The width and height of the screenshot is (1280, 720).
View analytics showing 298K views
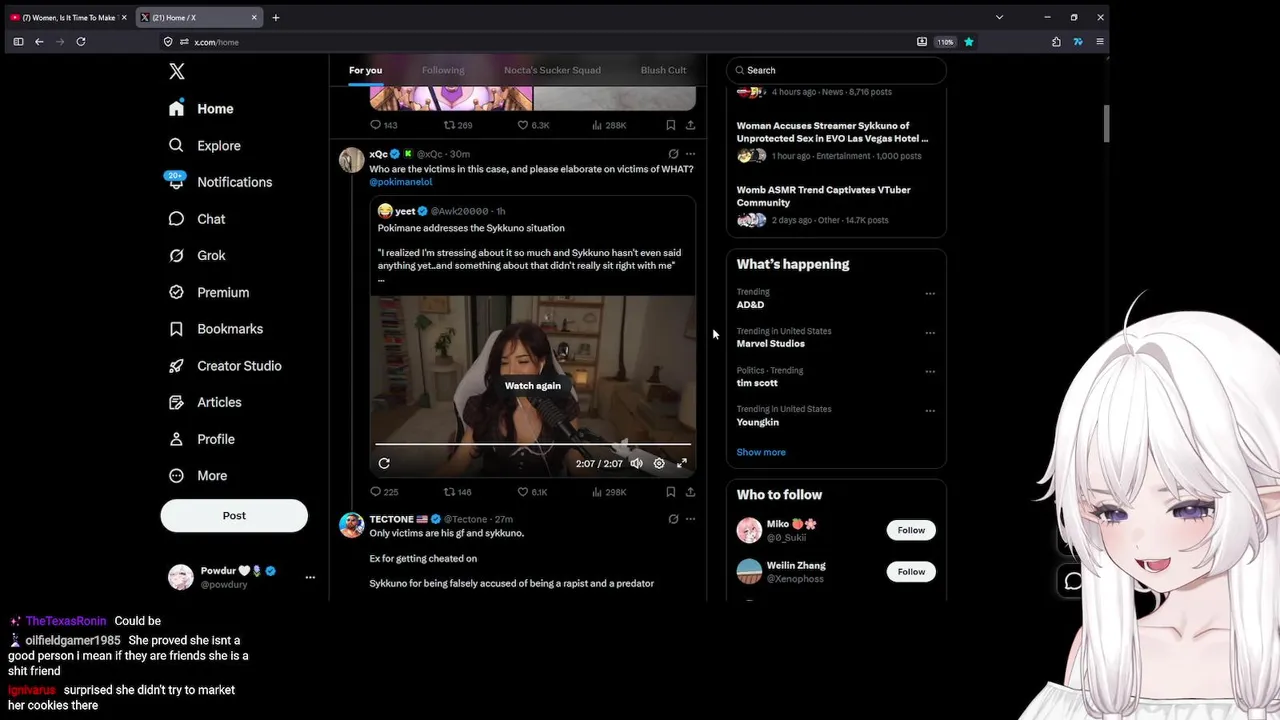pos(609,492)
